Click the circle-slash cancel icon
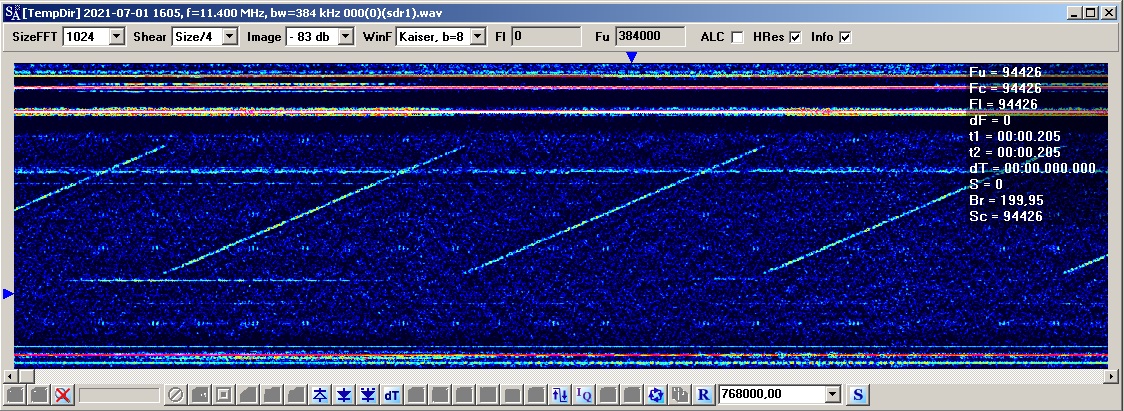 pos(176,395)
